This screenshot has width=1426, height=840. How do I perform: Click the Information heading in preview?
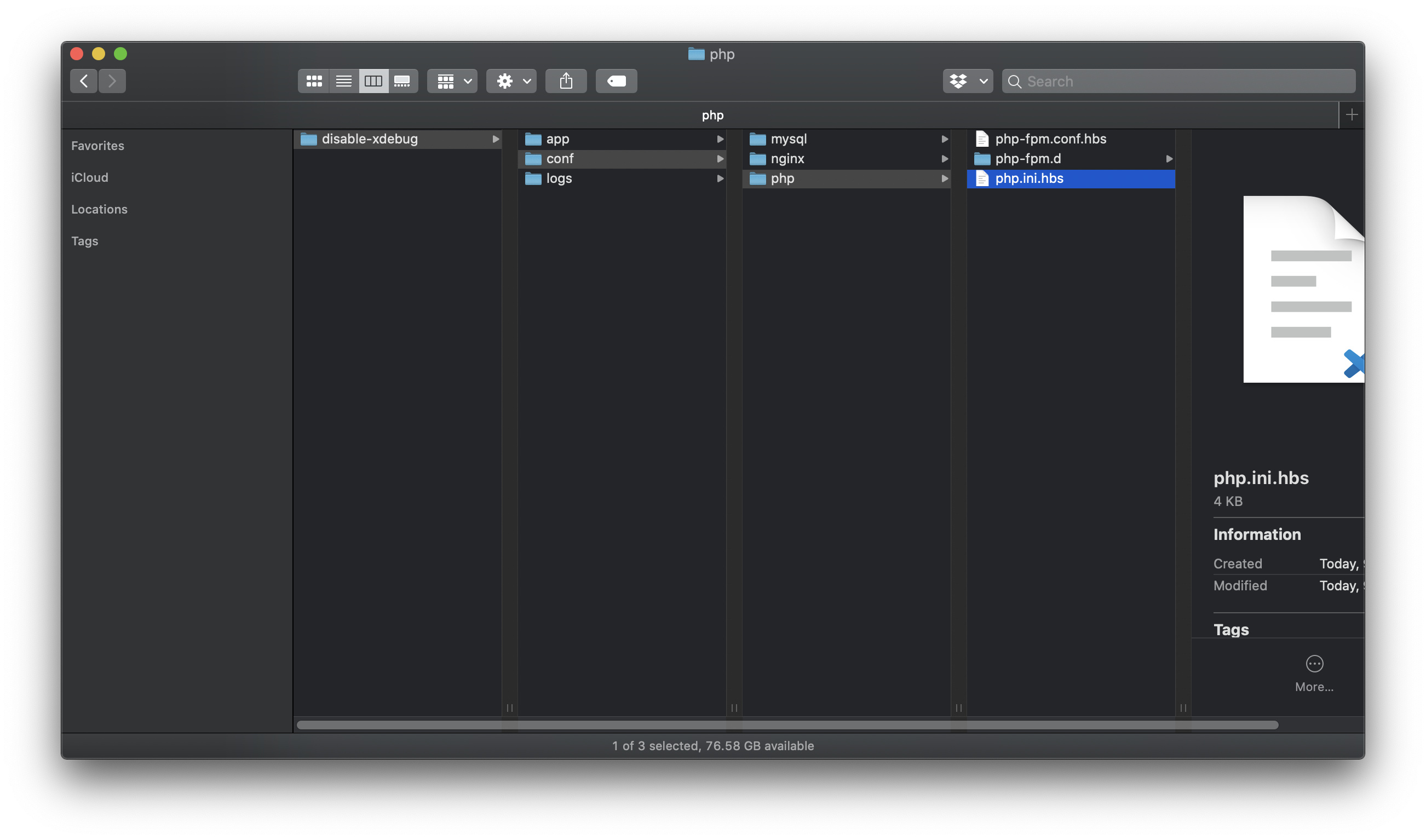pyautogui.click(x=1257, y=534)
